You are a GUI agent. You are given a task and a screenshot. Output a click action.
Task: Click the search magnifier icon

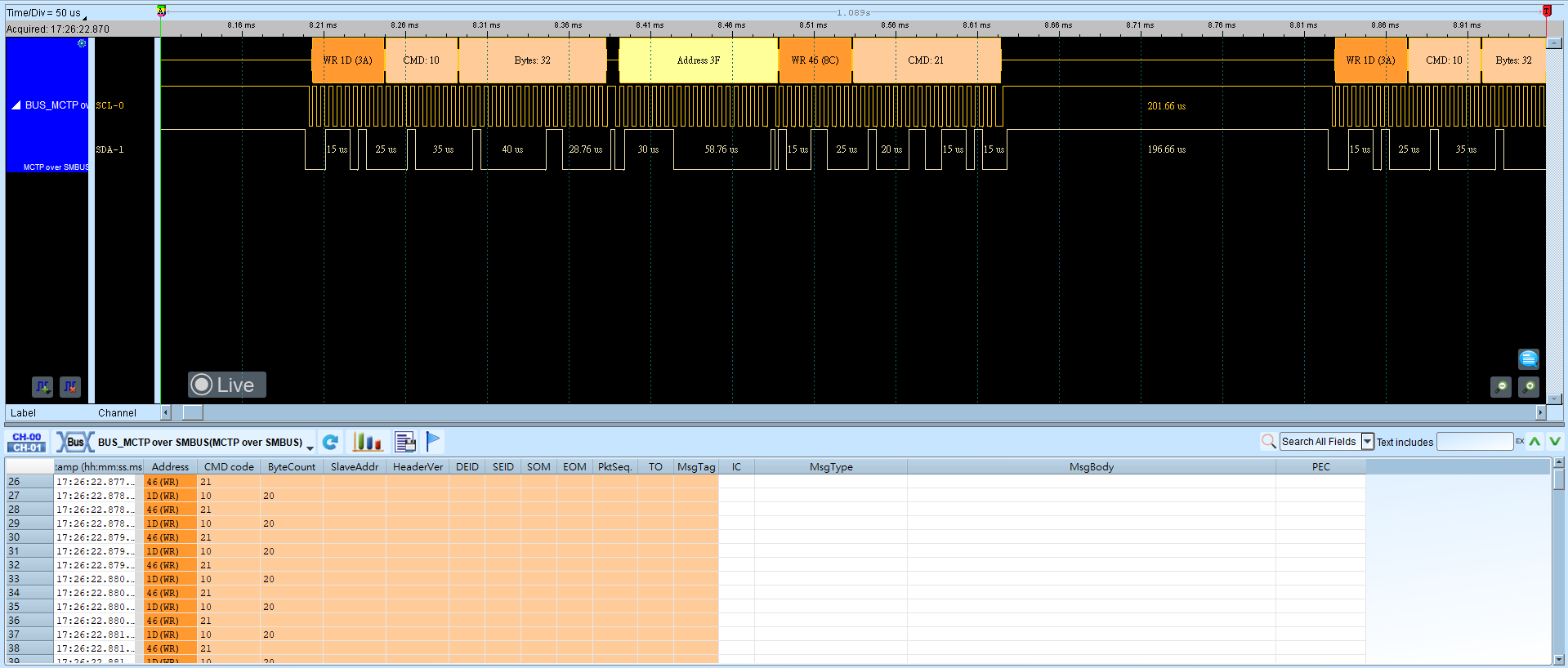(1268, 442)
